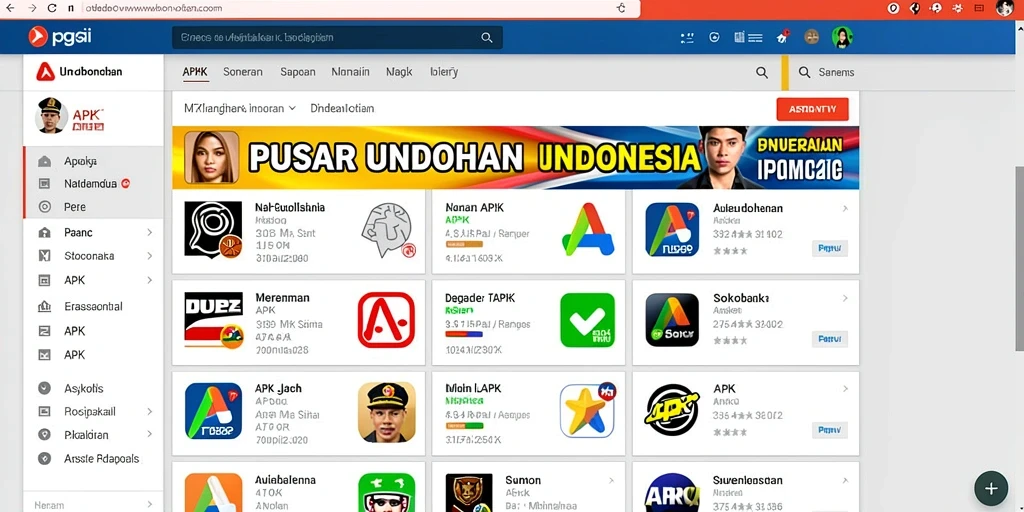Expand the Auleudohenan card chevron
The image size is (1024, 512).
[845, 208]
